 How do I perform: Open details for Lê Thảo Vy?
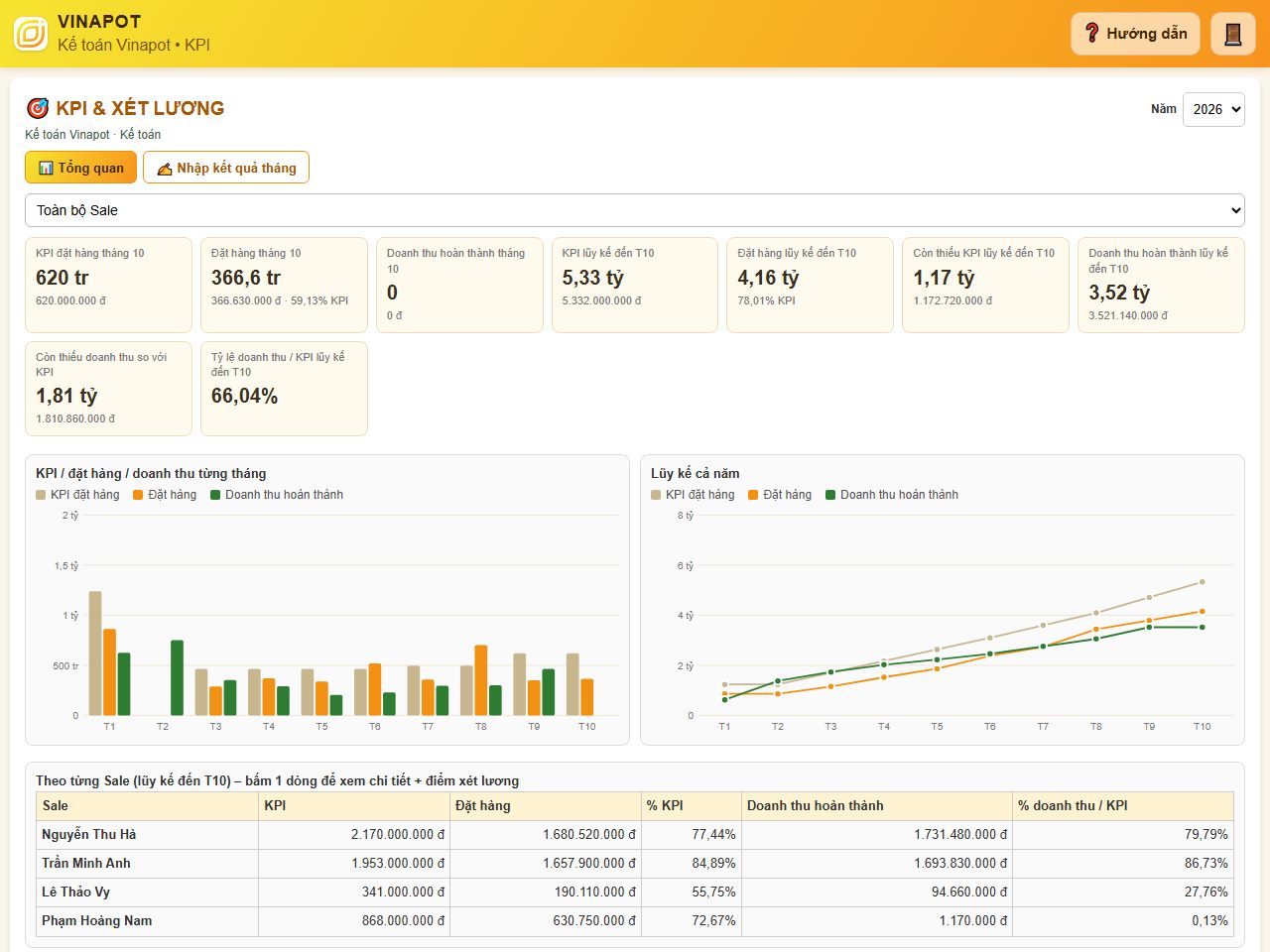pyautogui.click(x=635, y=892)
